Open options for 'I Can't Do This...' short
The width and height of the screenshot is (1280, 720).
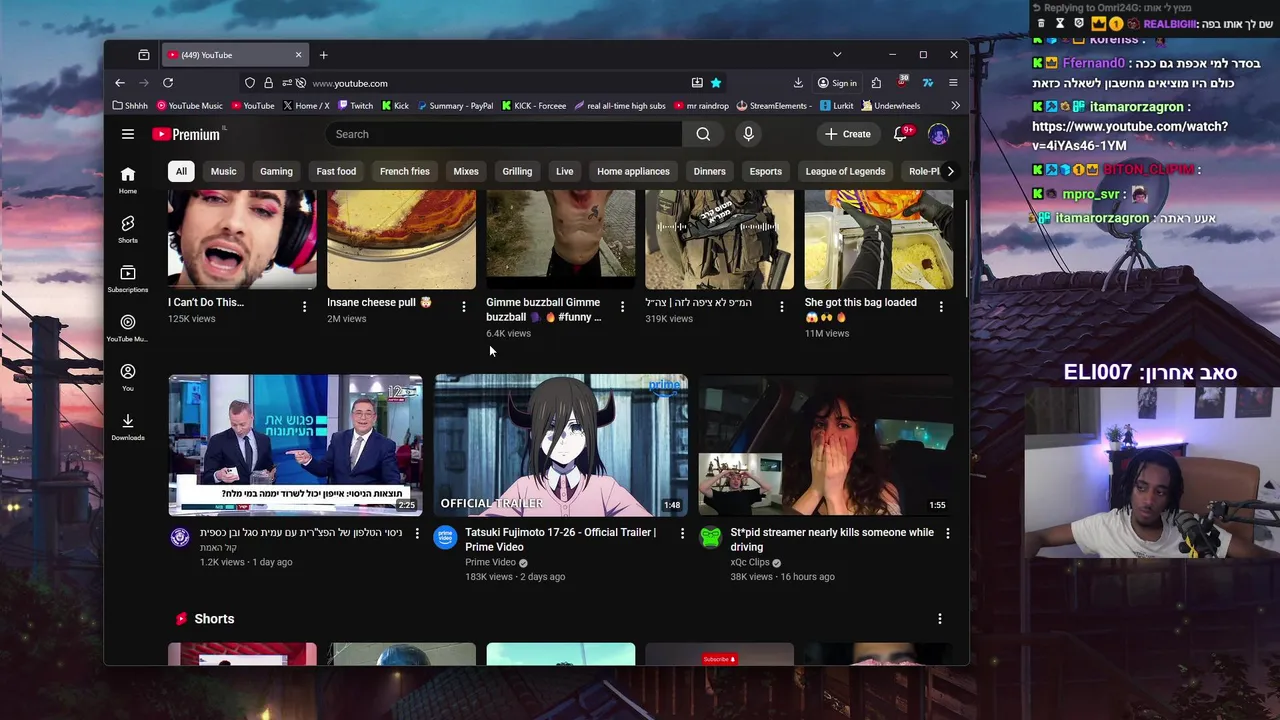[304, 307]
